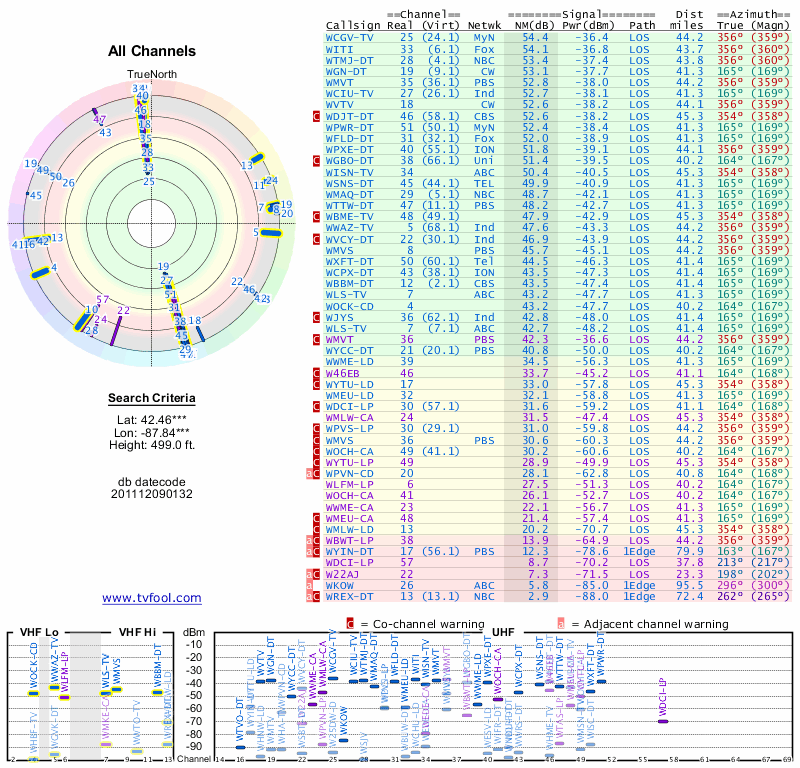Open the www.tvfool.com link
Screen dimensions: 800x768
(152, 598)
